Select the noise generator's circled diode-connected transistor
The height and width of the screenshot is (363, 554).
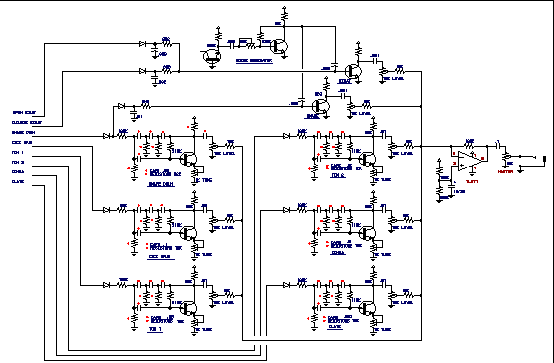click(x=212, y=56)
